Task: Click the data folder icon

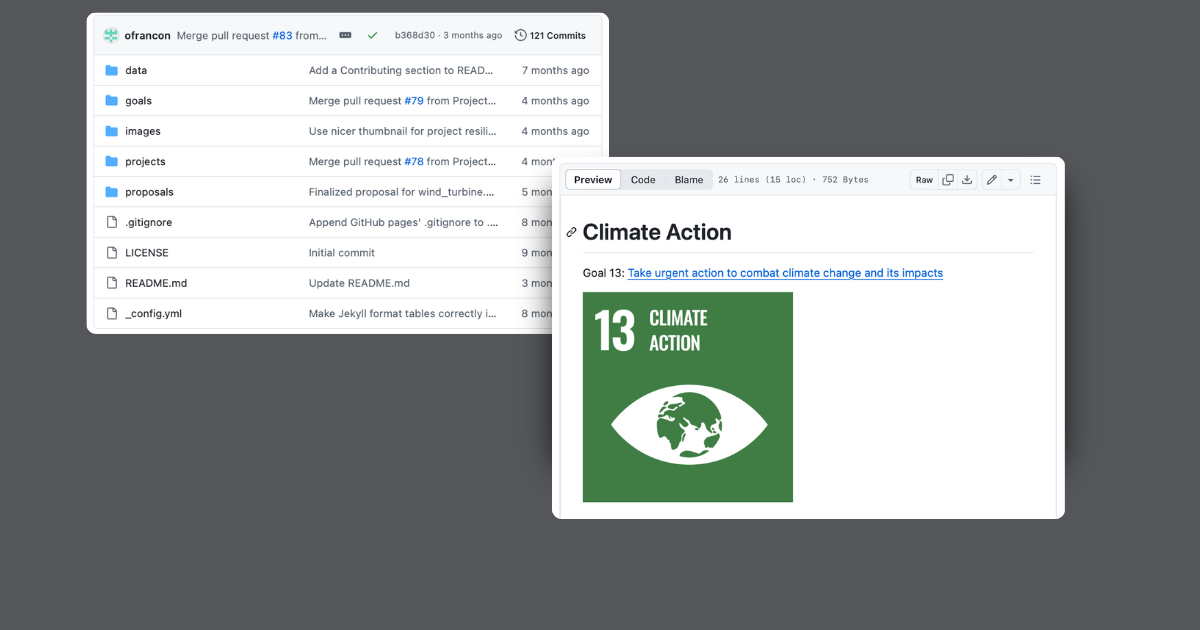Action: coord(112,71)
